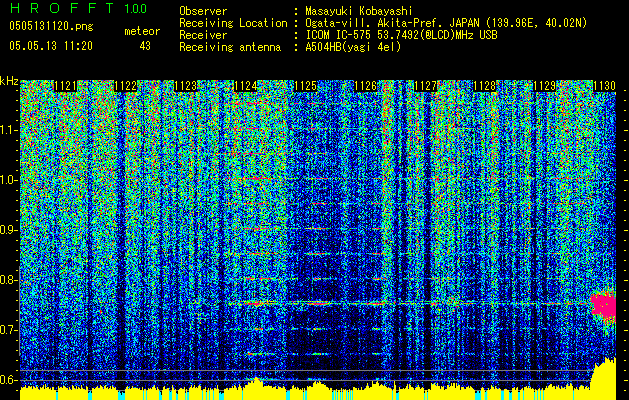Select the meteor count value 43
This screenshot has height=400, width=629.
click(145, 46)
